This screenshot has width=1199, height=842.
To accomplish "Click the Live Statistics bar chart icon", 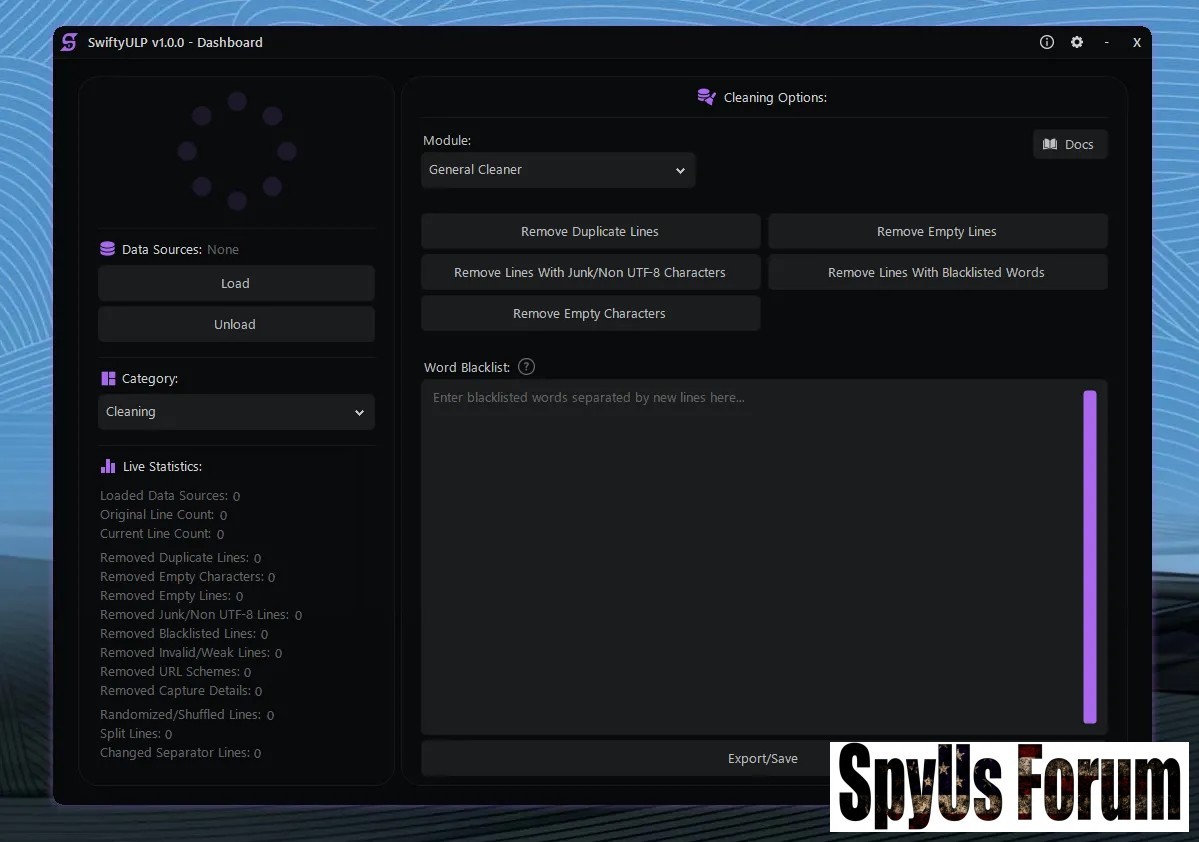I will 108,466.
